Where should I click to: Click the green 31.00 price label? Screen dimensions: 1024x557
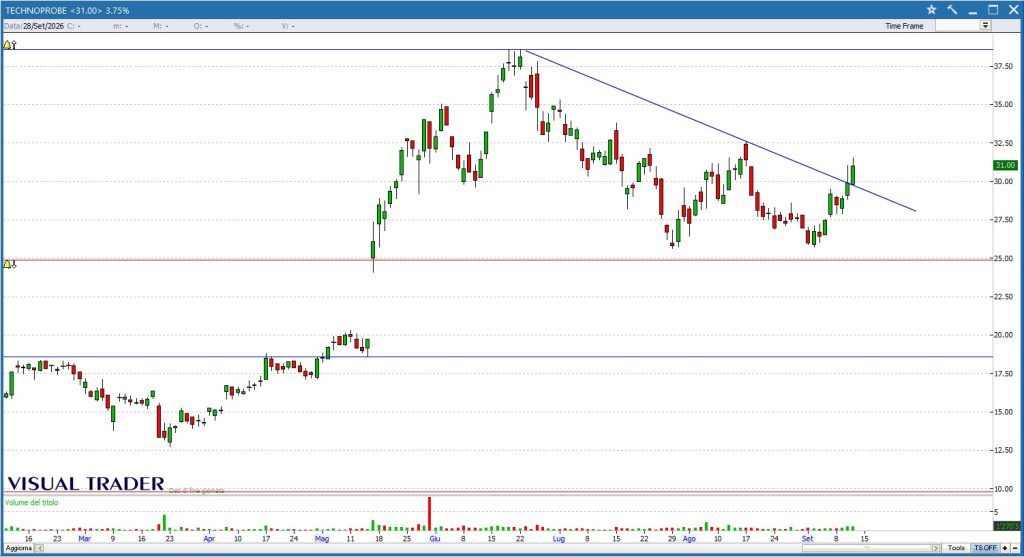pos(1005,165)
